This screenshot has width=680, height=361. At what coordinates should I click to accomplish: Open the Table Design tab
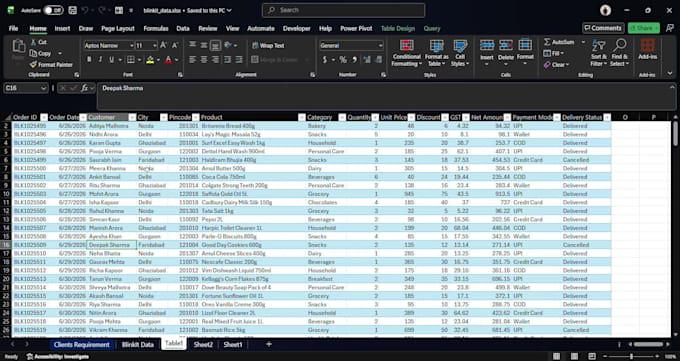click(x=398, y=28)
